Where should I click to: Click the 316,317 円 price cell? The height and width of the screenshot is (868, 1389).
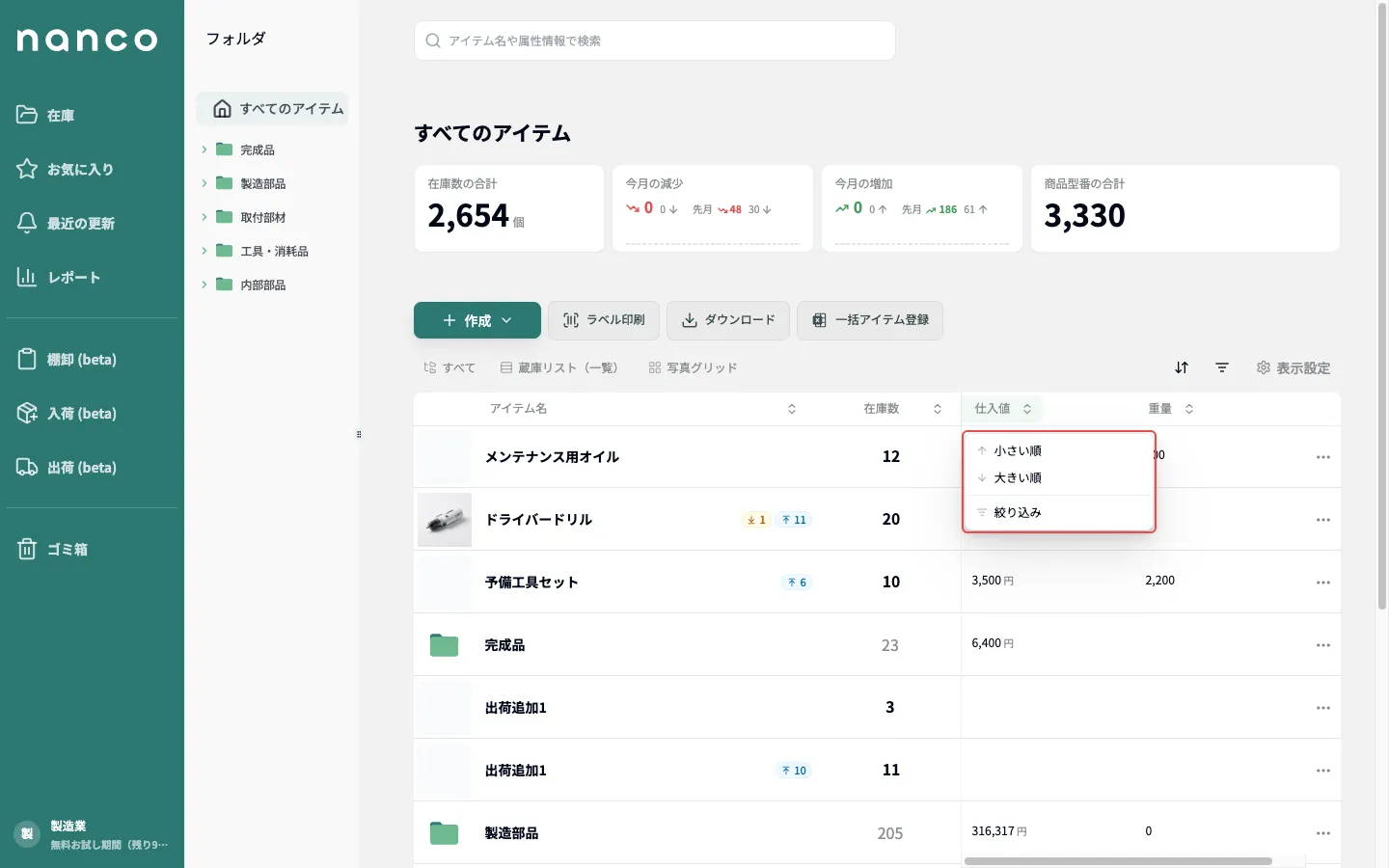[x=999, y=831]
